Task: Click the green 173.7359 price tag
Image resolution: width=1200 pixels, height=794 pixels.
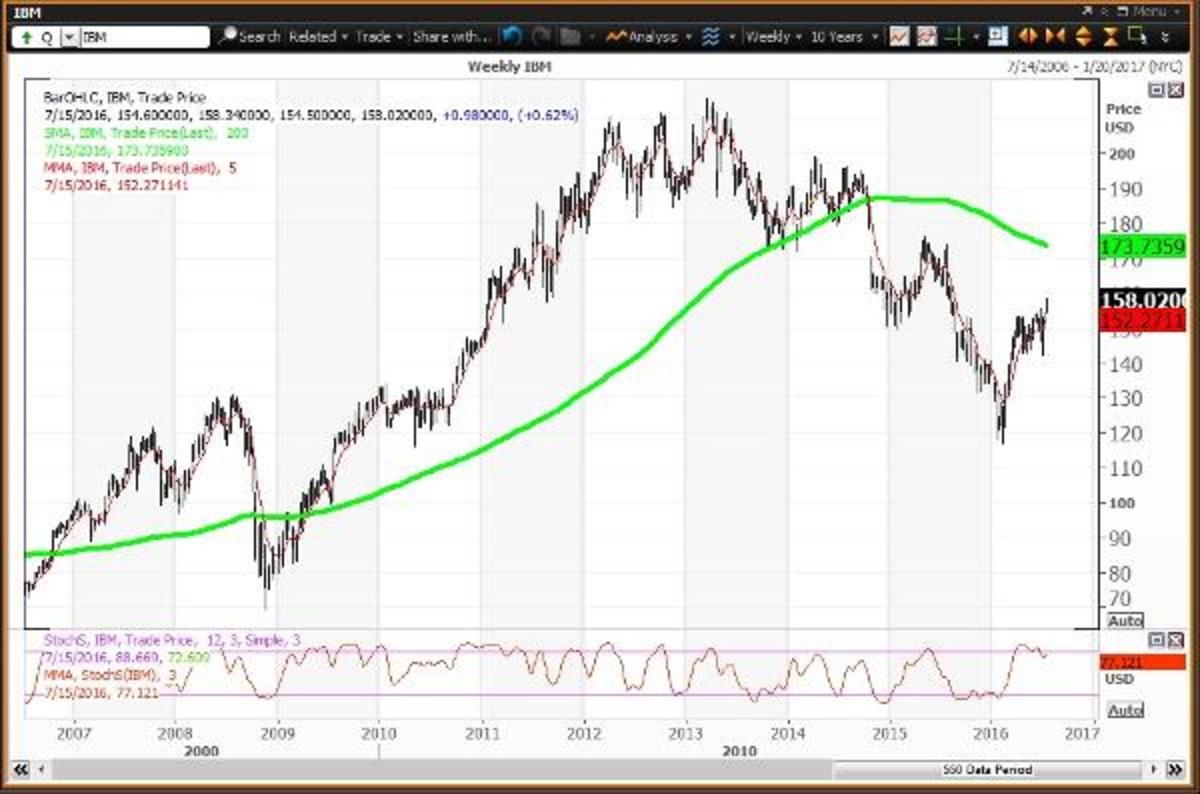Action: coord(1141,245)
